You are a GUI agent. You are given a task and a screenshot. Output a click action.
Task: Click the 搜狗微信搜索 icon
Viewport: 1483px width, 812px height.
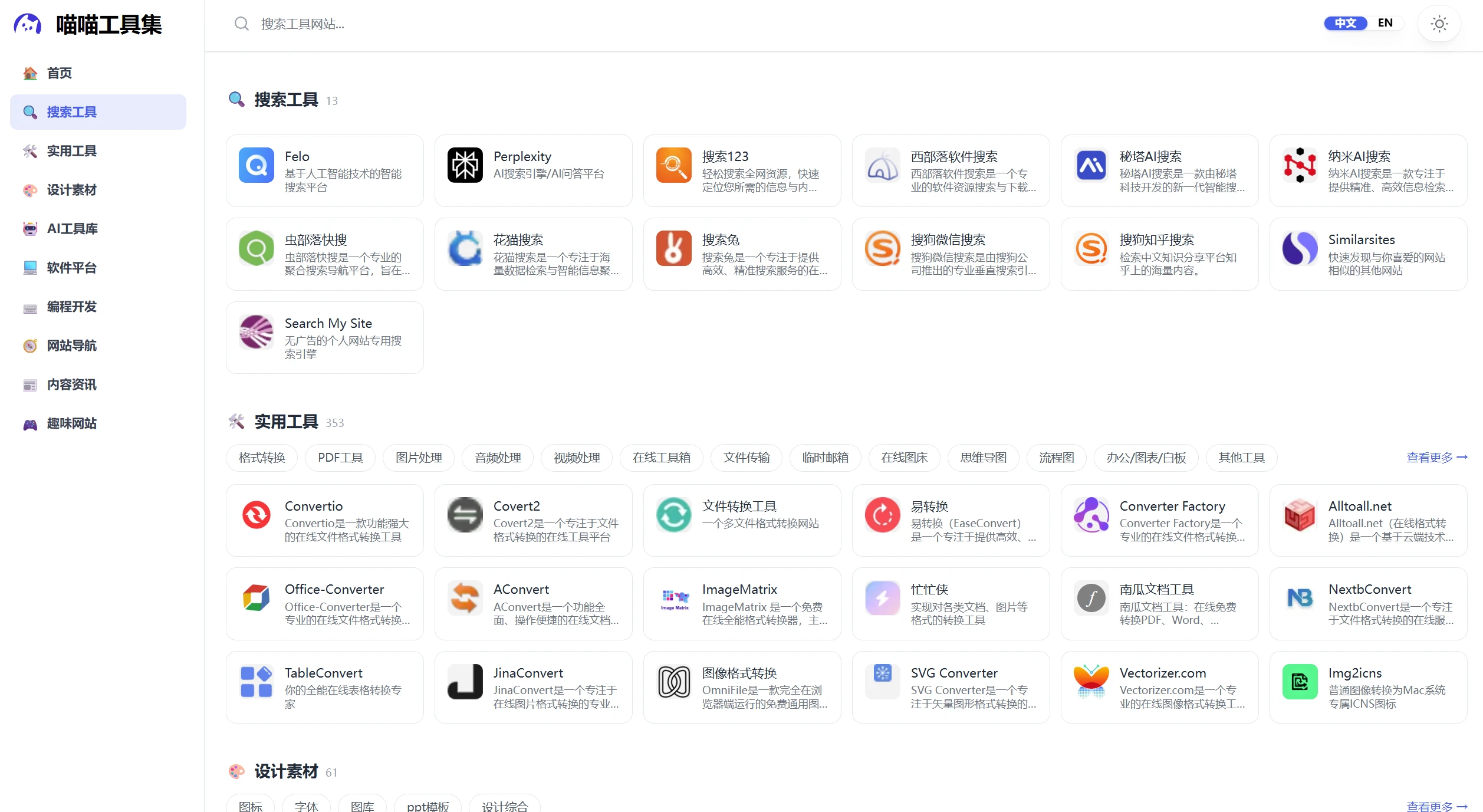pyautogui.click(x=882, y=248)
